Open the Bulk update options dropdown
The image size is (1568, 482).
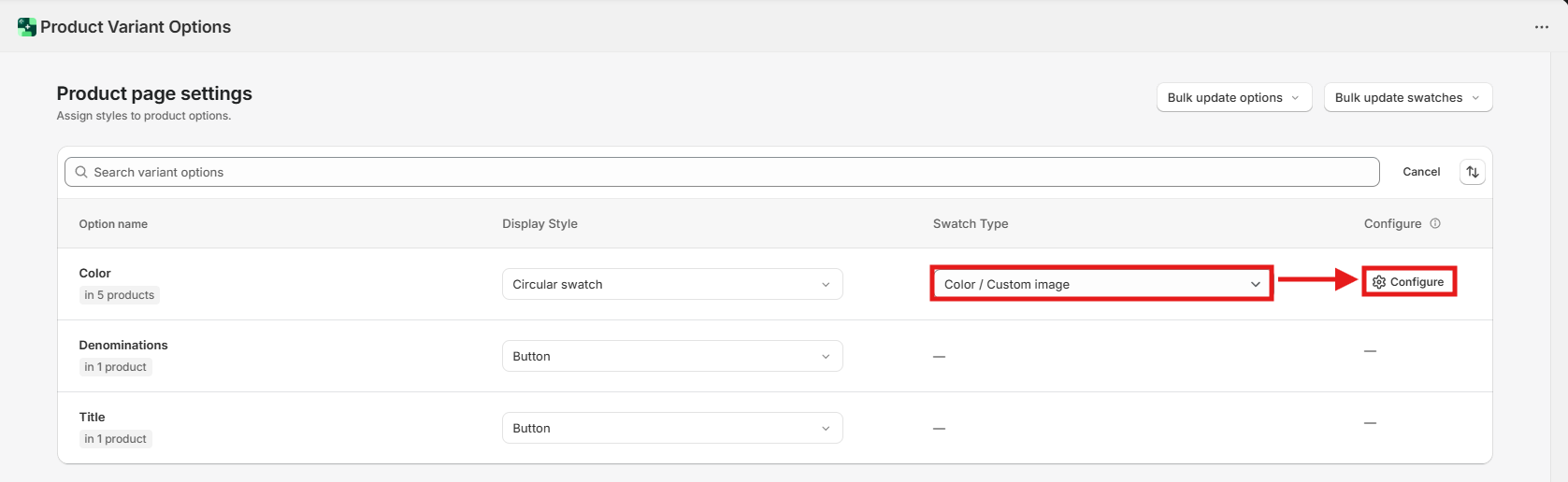tap(1233, 97)
